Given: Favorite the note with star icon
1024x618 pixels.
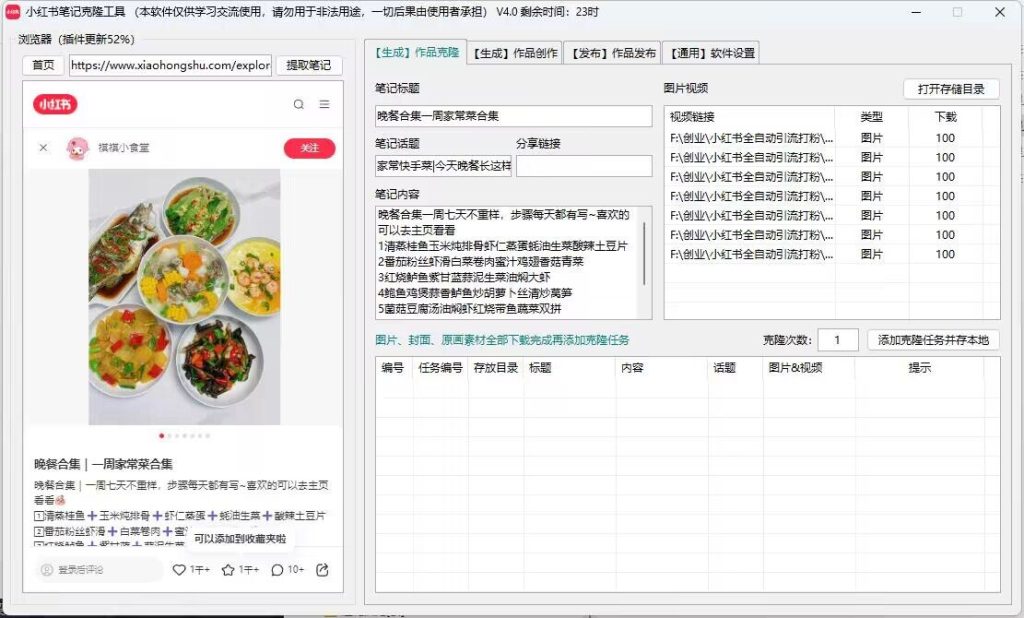Looking at the screenshot, I should point(228,570).
